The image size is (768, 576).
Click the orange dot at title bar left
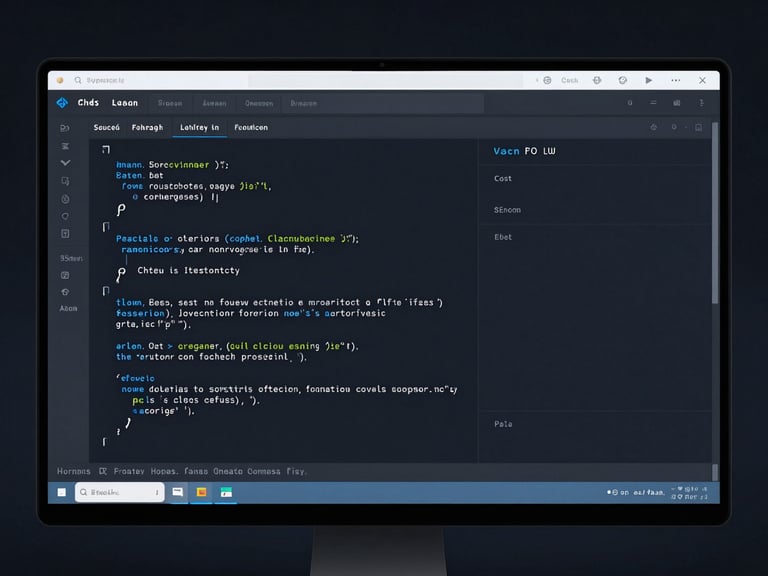point(60,80)
